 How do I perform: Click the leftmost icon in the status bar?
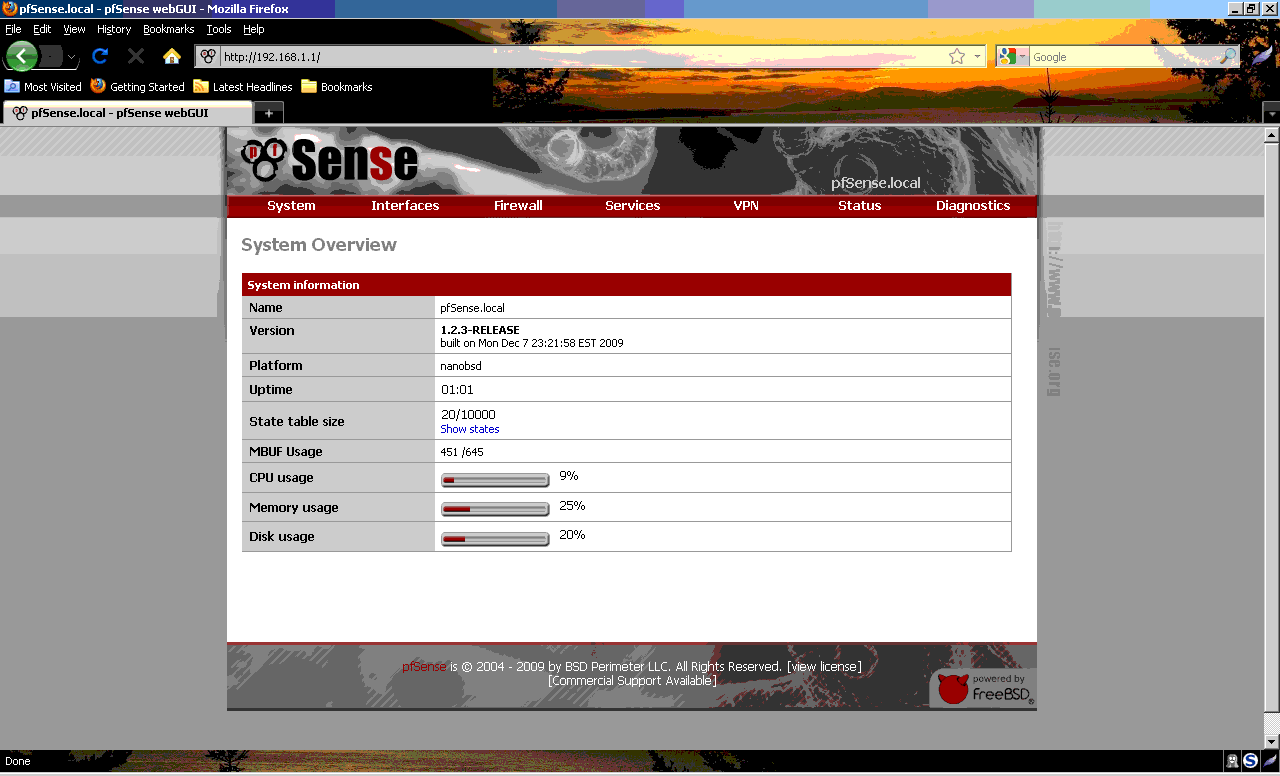[x=1232, y=761]
